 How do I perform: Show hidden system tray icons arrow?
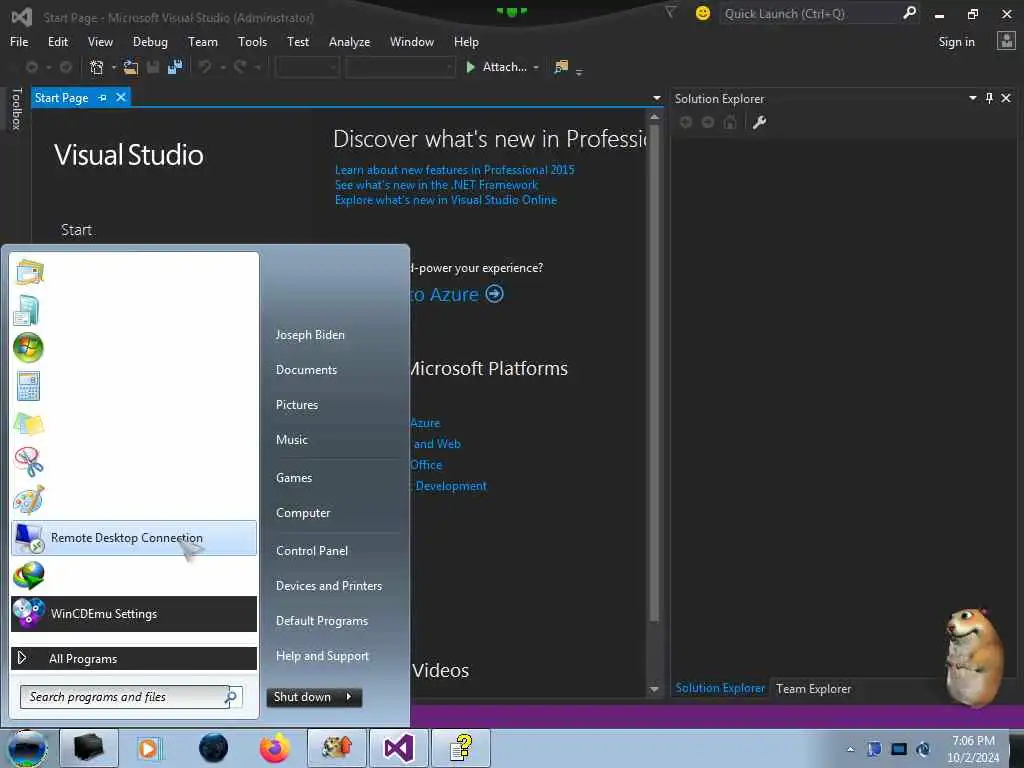click(850, 749)
